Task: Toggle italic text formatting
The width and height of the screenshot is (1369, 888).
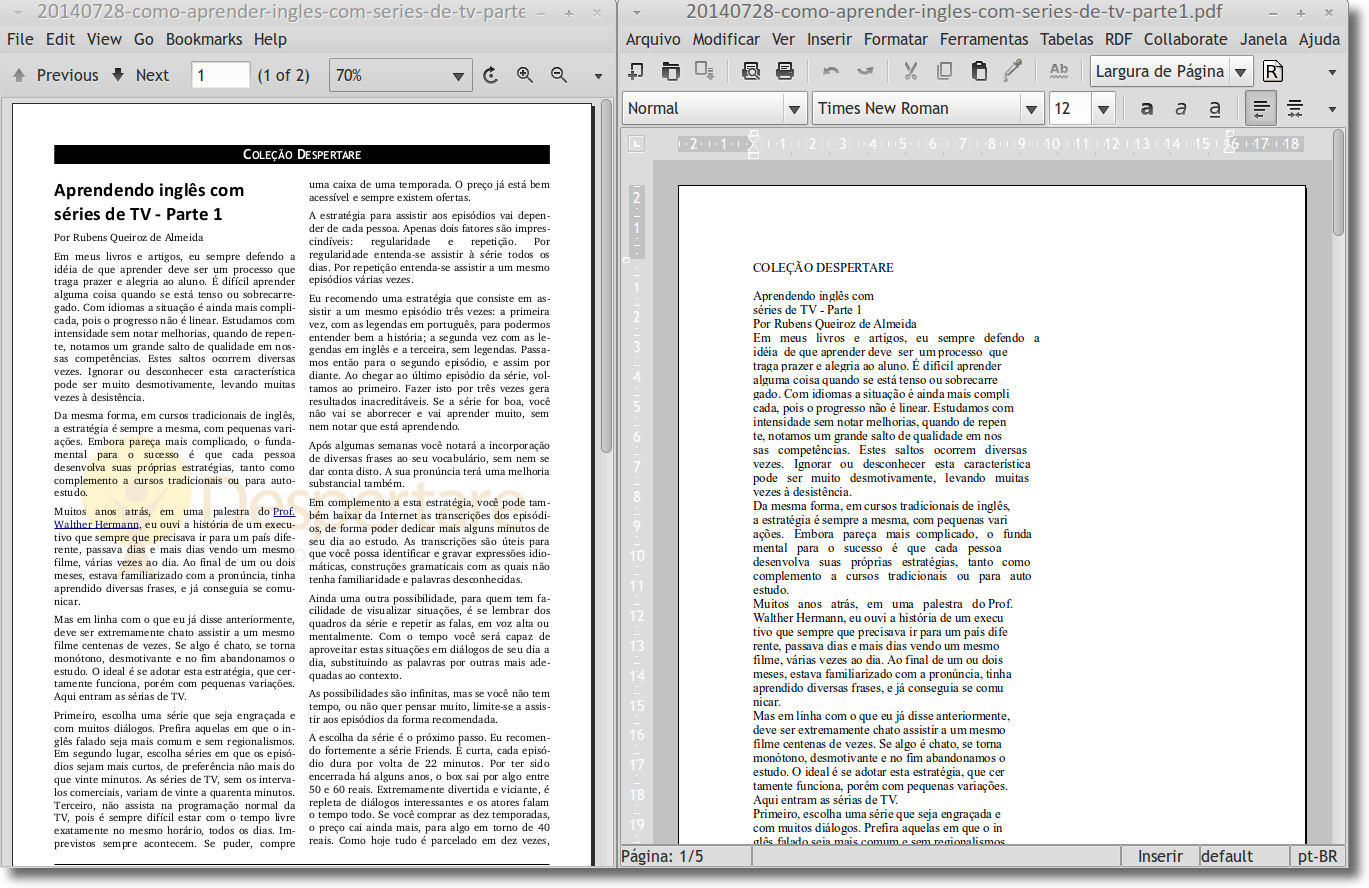Action: [x=1181, y=108]
